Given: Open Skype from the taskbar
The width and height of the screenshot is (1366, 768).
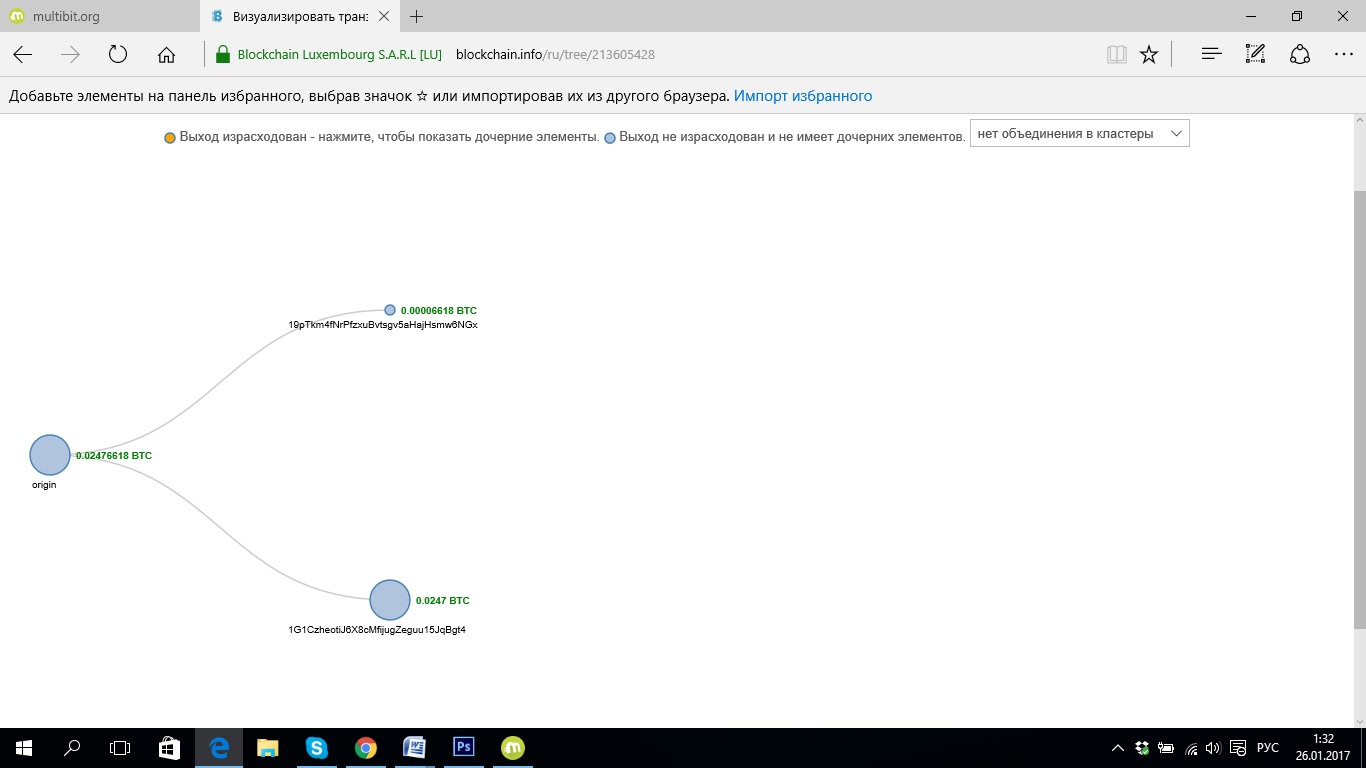Looking at the screenshot, I should 317,747.
